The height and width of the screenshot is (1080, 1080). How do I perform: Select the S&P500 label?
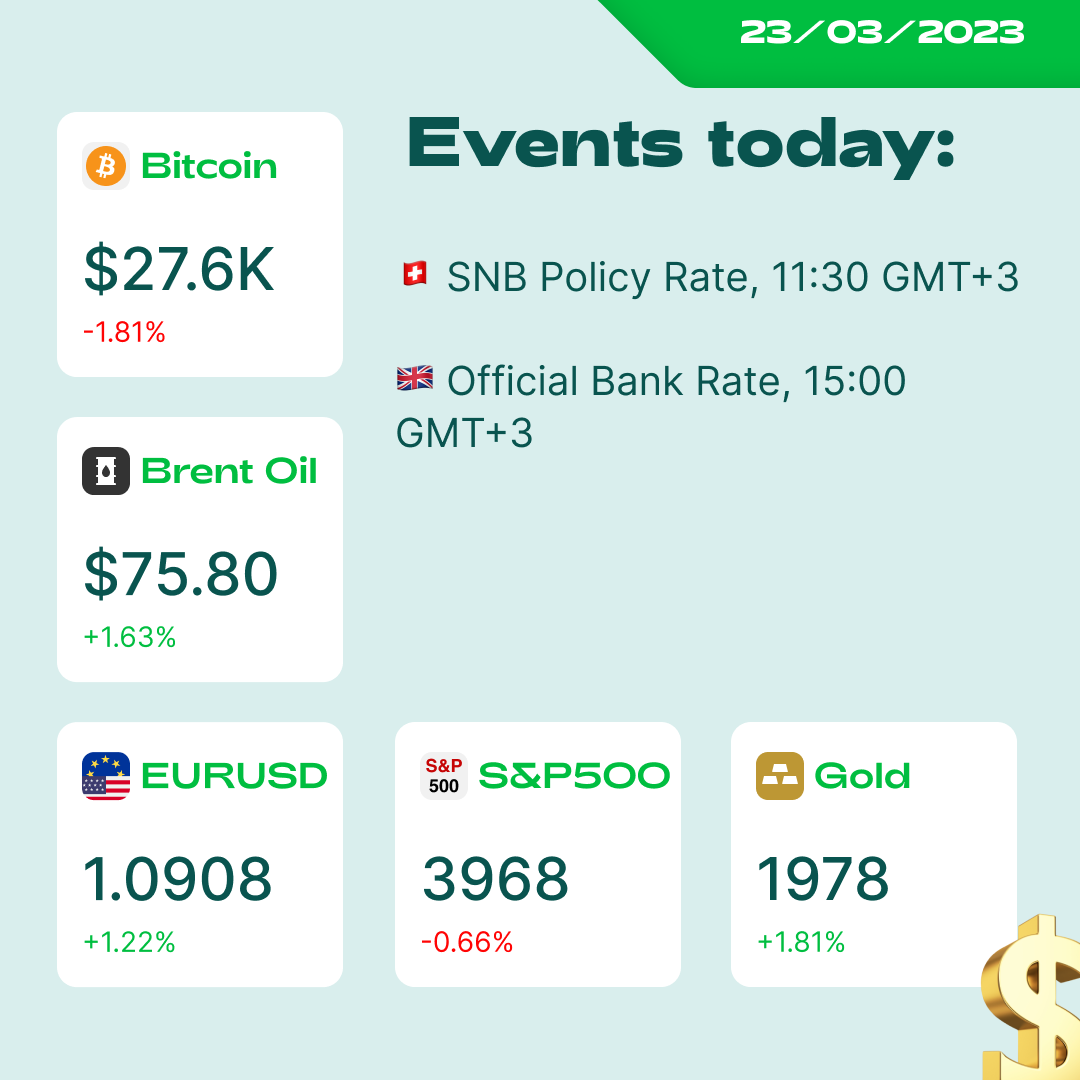[x=574, y=776]
